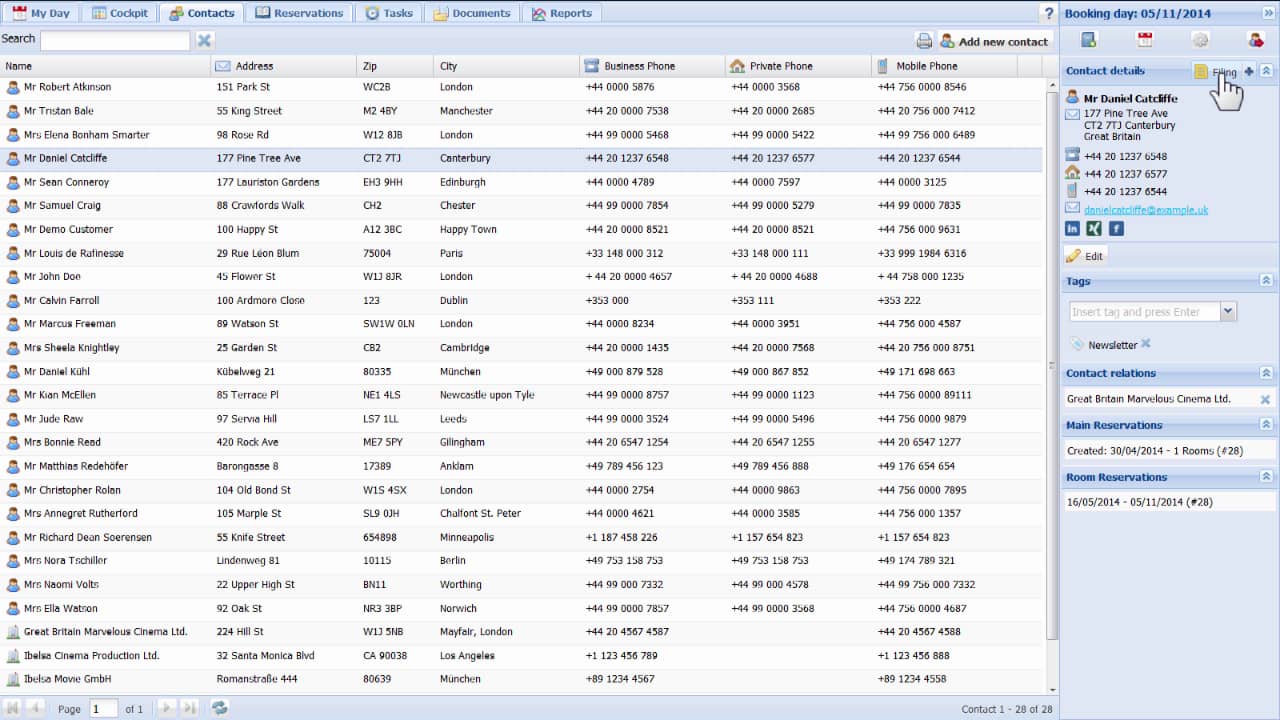Screen dimensions: 1280x720
Task: Click the user logout icon in sidebar
Action: [x=1255, y=40]
